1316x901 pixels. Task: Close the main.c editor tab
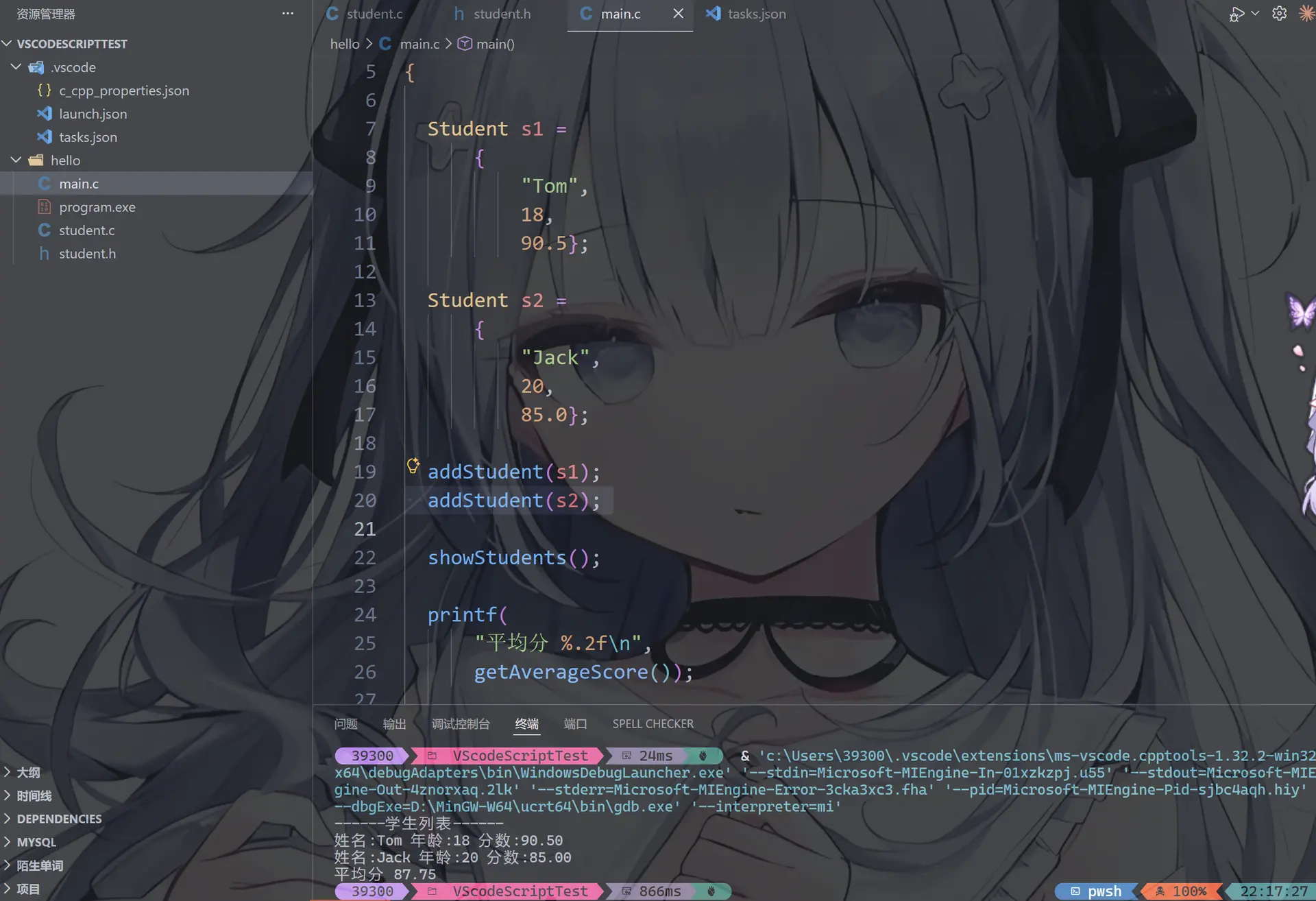click(678, 14)
